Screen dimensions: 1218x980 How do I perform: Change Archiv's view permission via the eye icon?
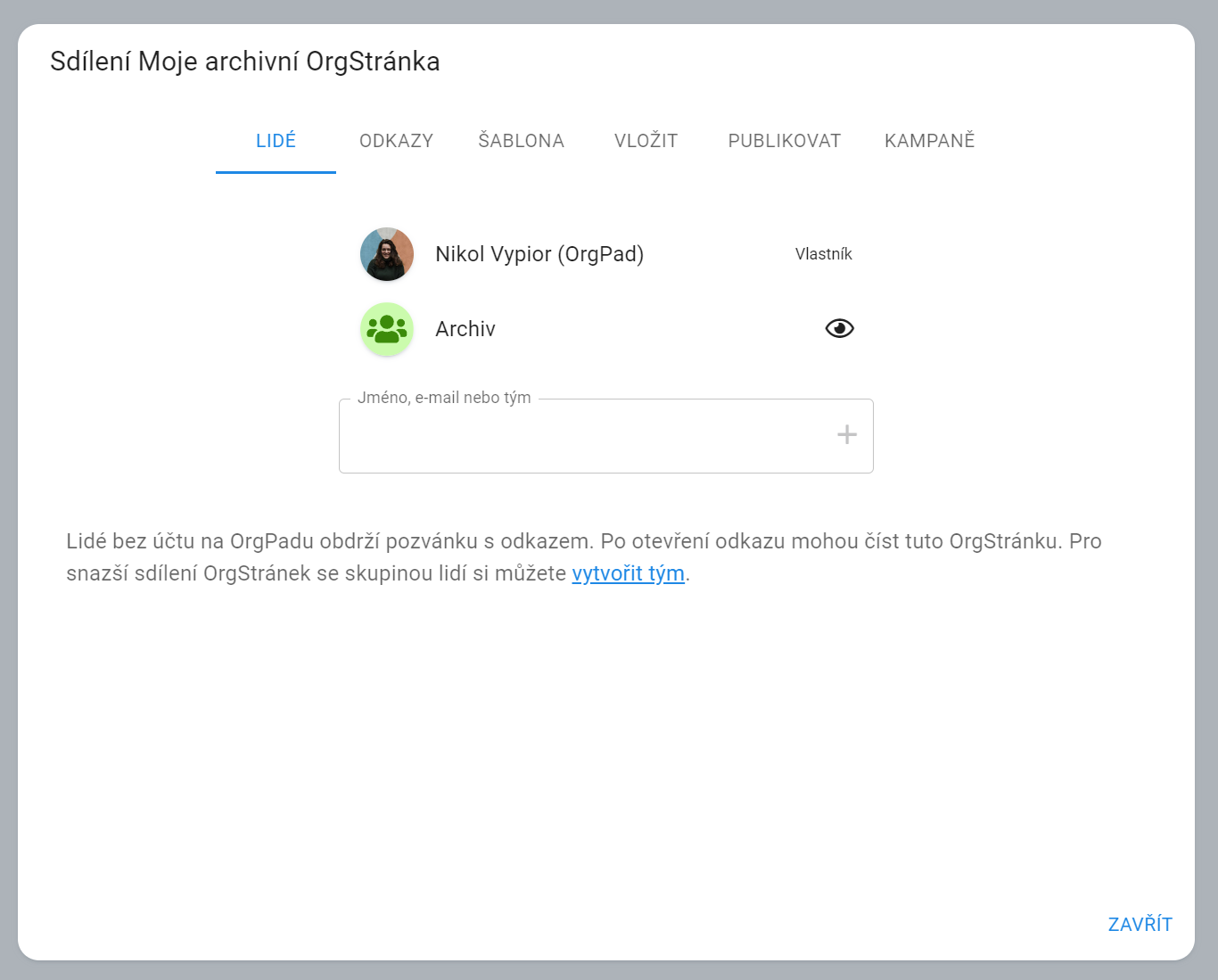(839, 329)
